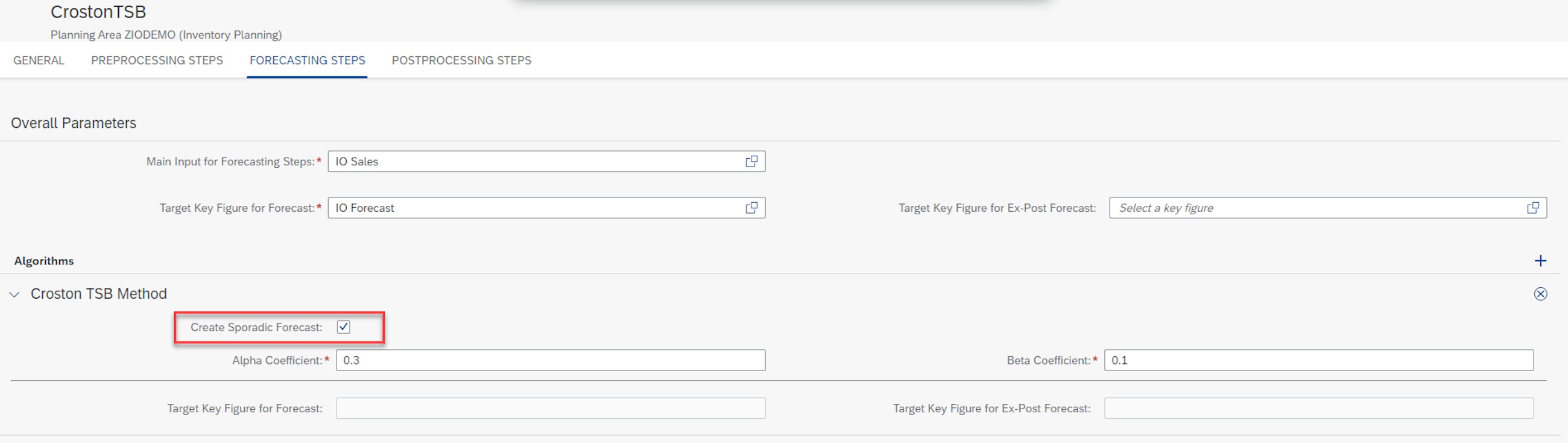Open value help for Ex-Post Forecast key figure

[1532, 208]
